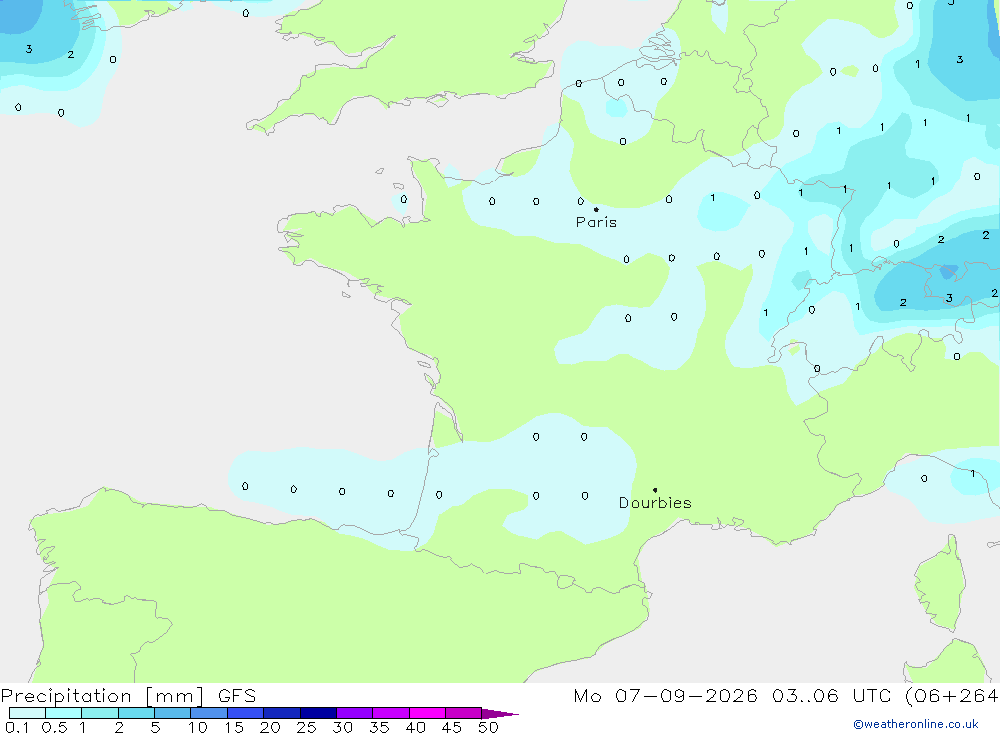The height and width of the screenshot is (733, 1000).
Task: Click the '50' legend scale value
Action: click(489, 727)
